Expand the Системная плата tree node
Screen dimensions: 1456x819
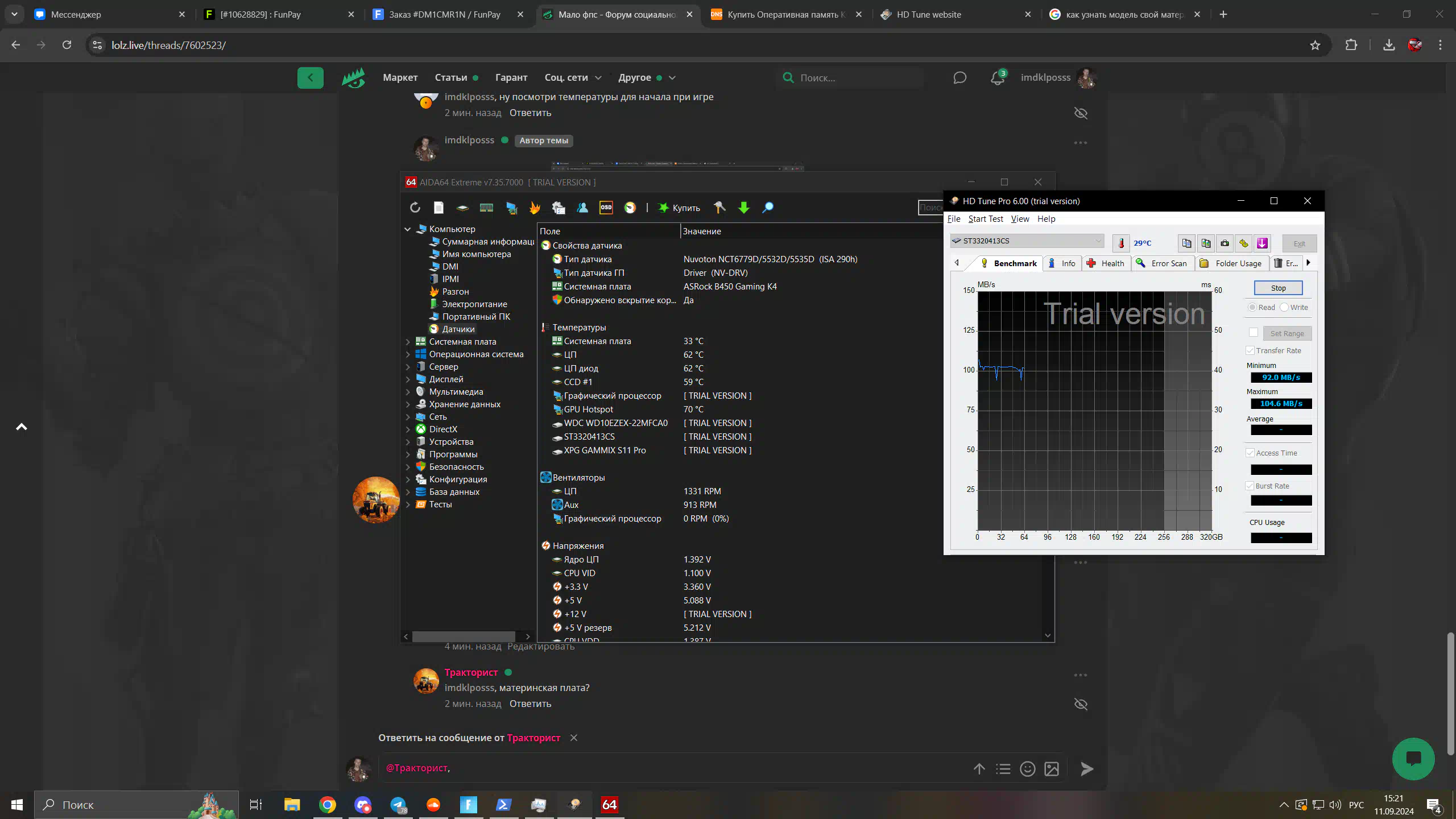(x=407, y=342)
